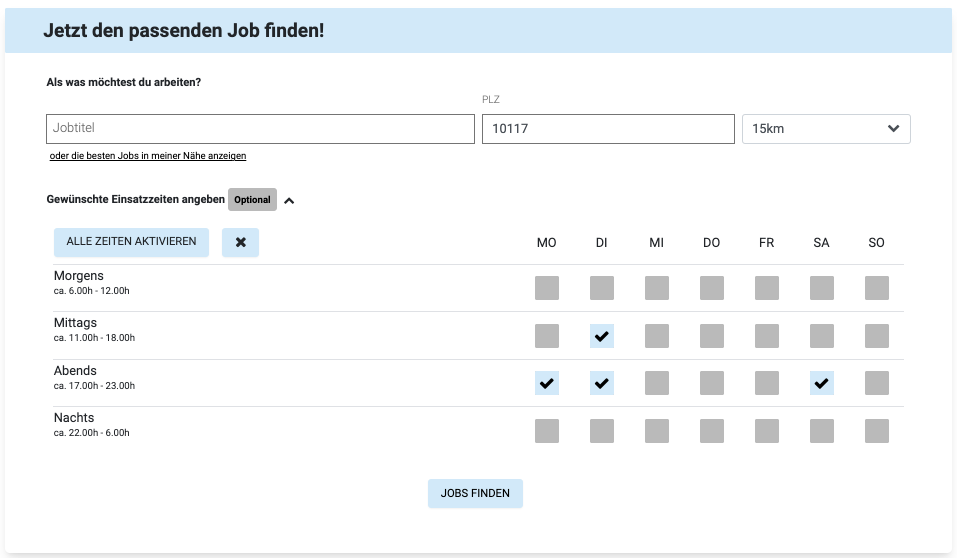Image resolution: width=957 pixels, height=558 pixels.
Task: Enable Mittags on Wednesday
Action: (x=657, y=336)
